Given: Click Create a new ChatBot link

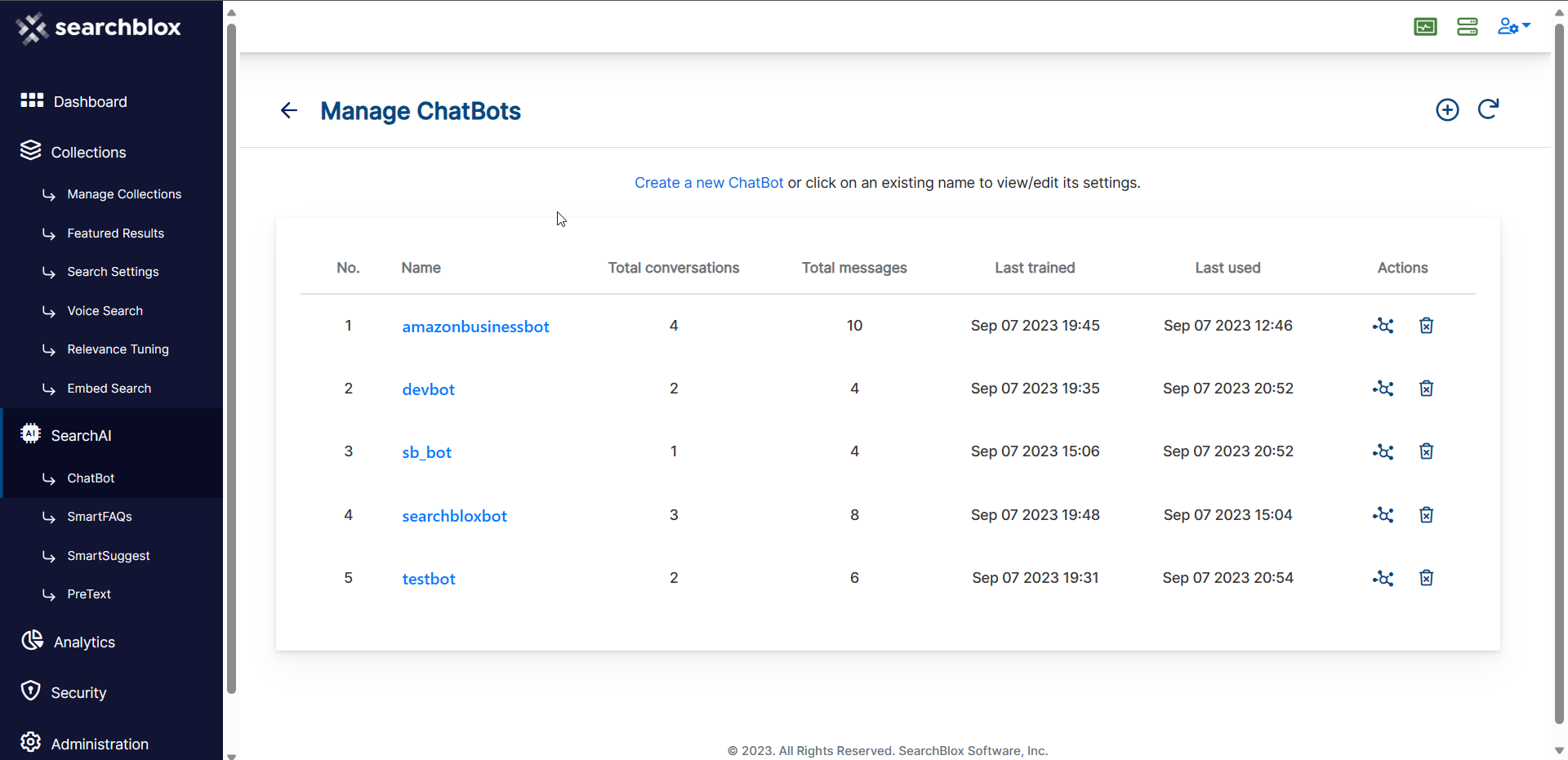Looking at the screenshot, I should coord(709,183).
